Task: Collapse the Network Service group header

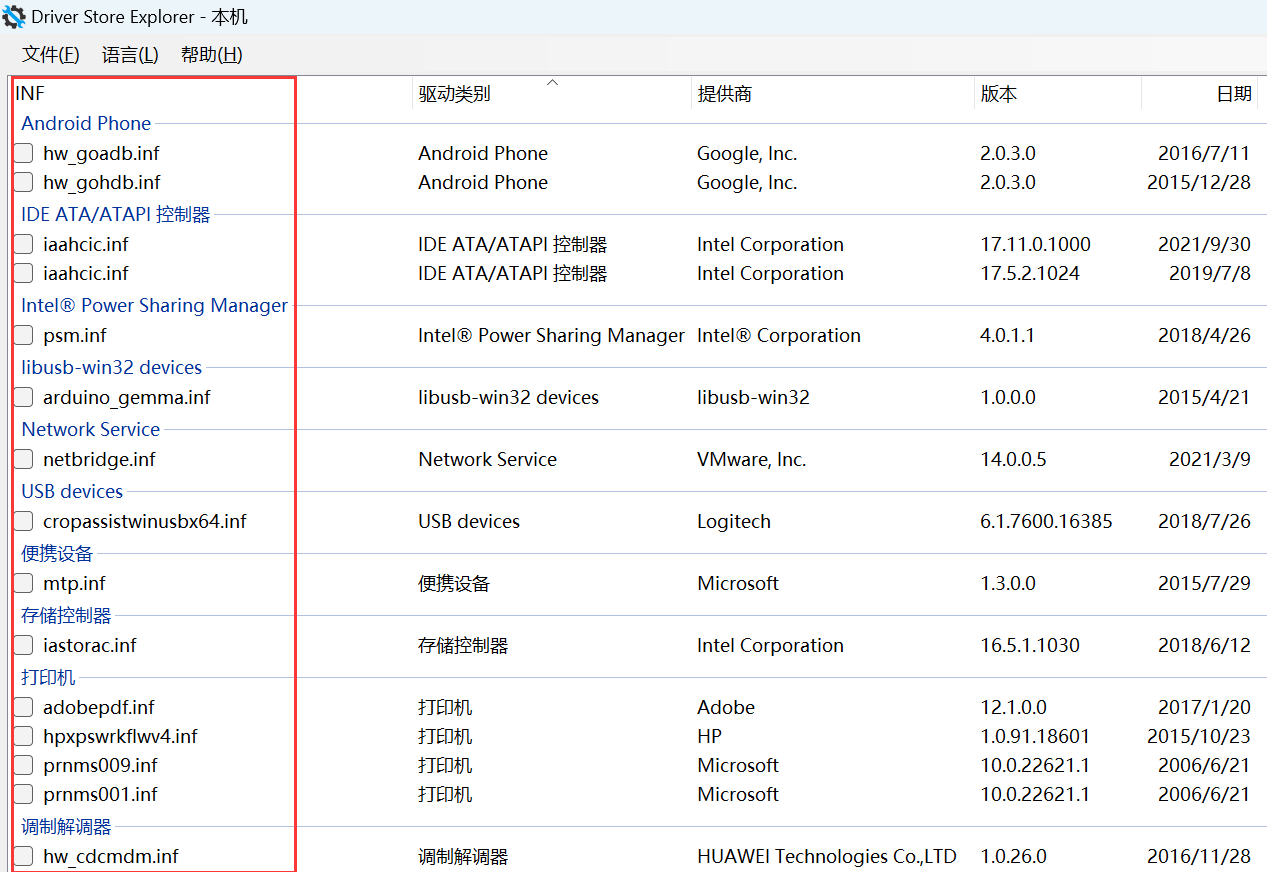Action: pyautogui.click(x=91, y=430)
